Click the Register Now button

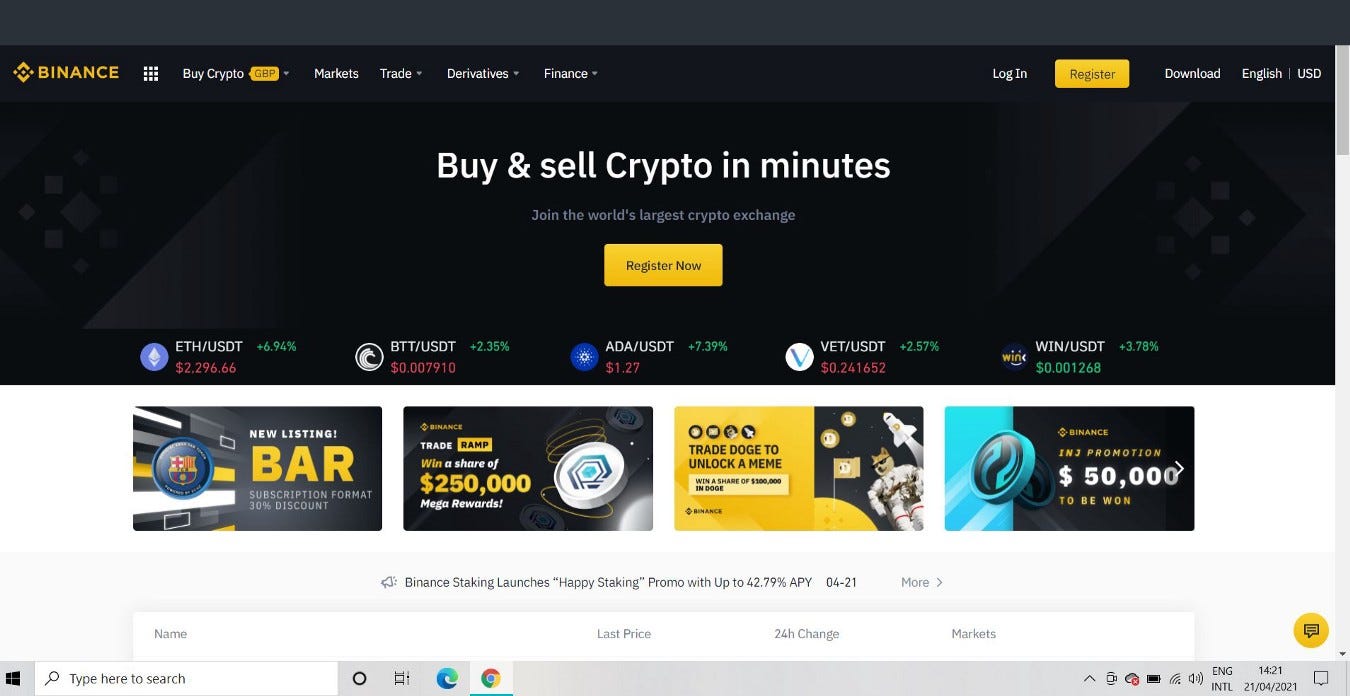(x=663, y=265)
